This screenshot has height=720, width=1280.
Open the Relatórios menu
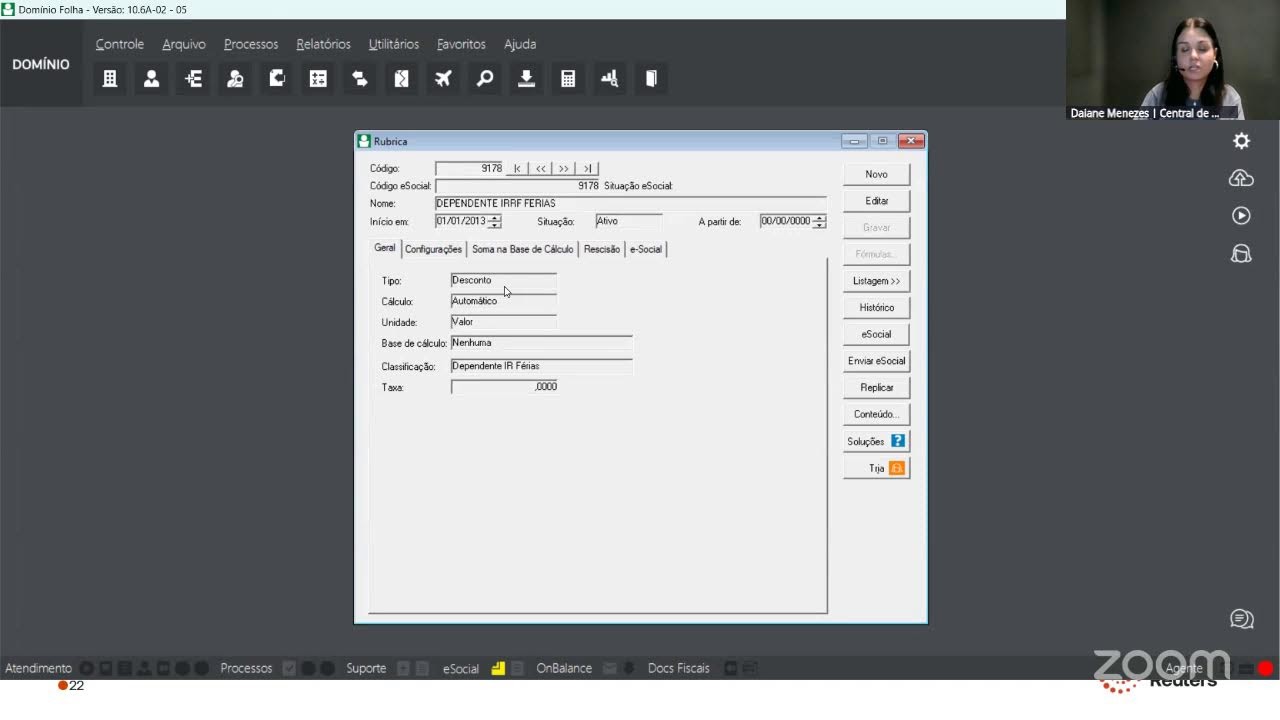coord(323,44)
